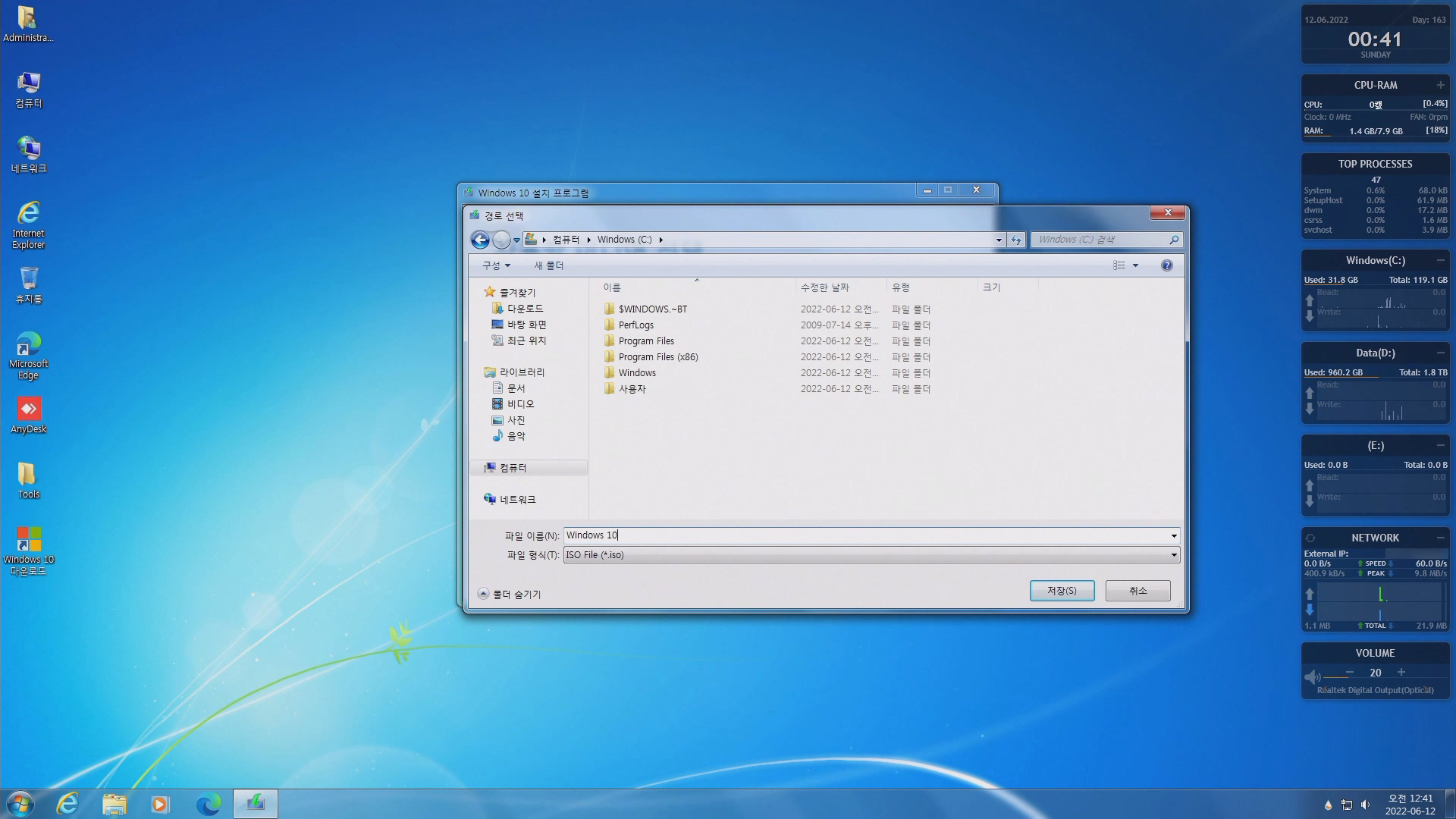Open Windows Media Player from taskbar
This screenshot has width=1456, height=819.
[x=161, y=804]
